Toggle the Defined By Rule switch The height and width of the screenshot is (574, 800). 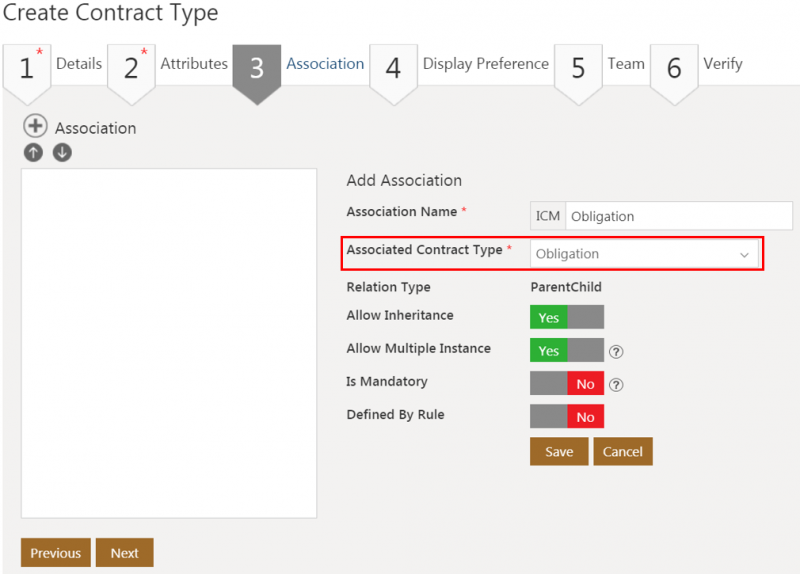[x=567, y=417]
